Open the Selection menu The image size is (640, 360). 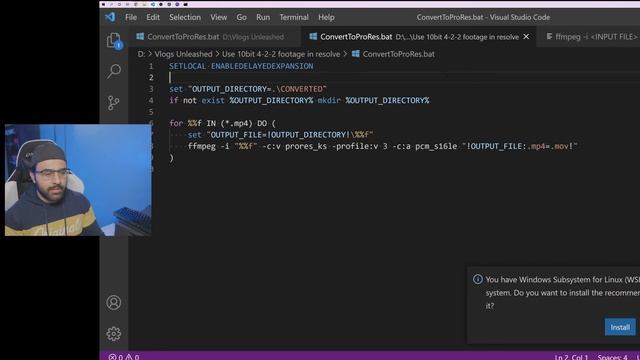click(x=185, y=17)
